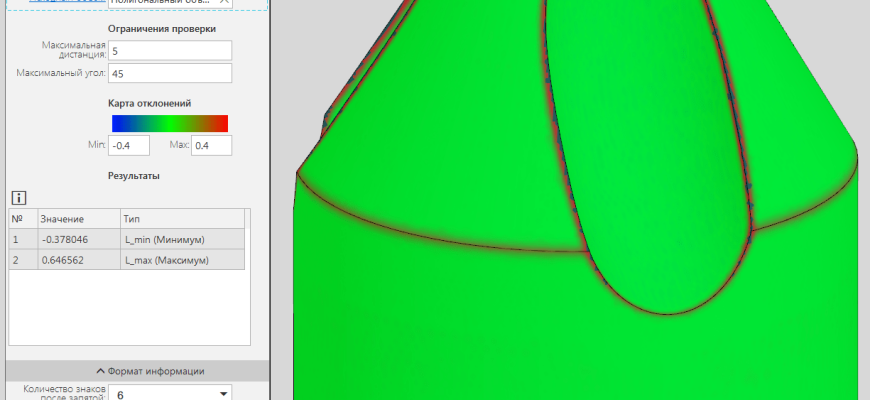
Task: Click the Min deviation value field
Action: (x=129, y=146)
